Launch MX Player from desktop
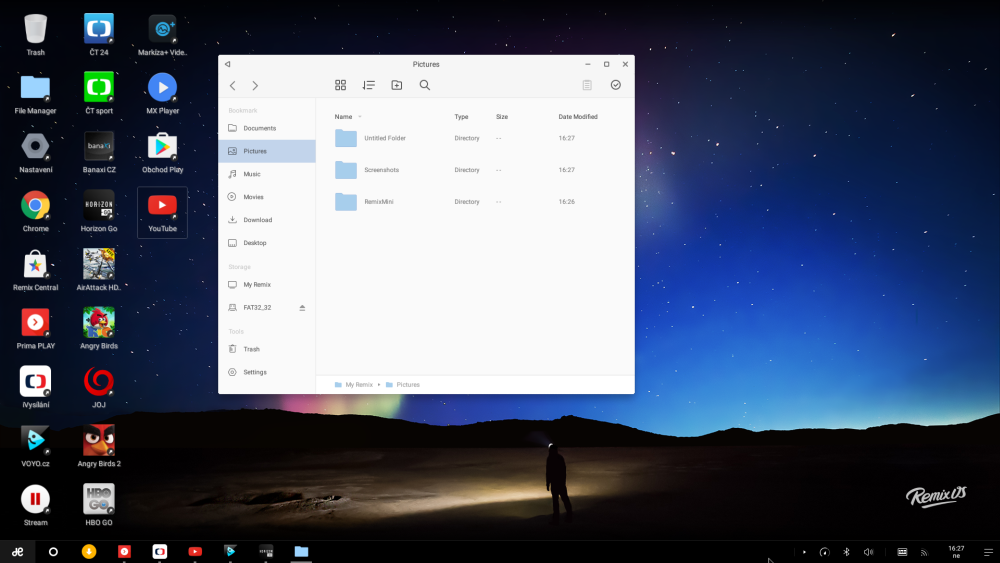 pyautogui.click(x=163, y=94)
